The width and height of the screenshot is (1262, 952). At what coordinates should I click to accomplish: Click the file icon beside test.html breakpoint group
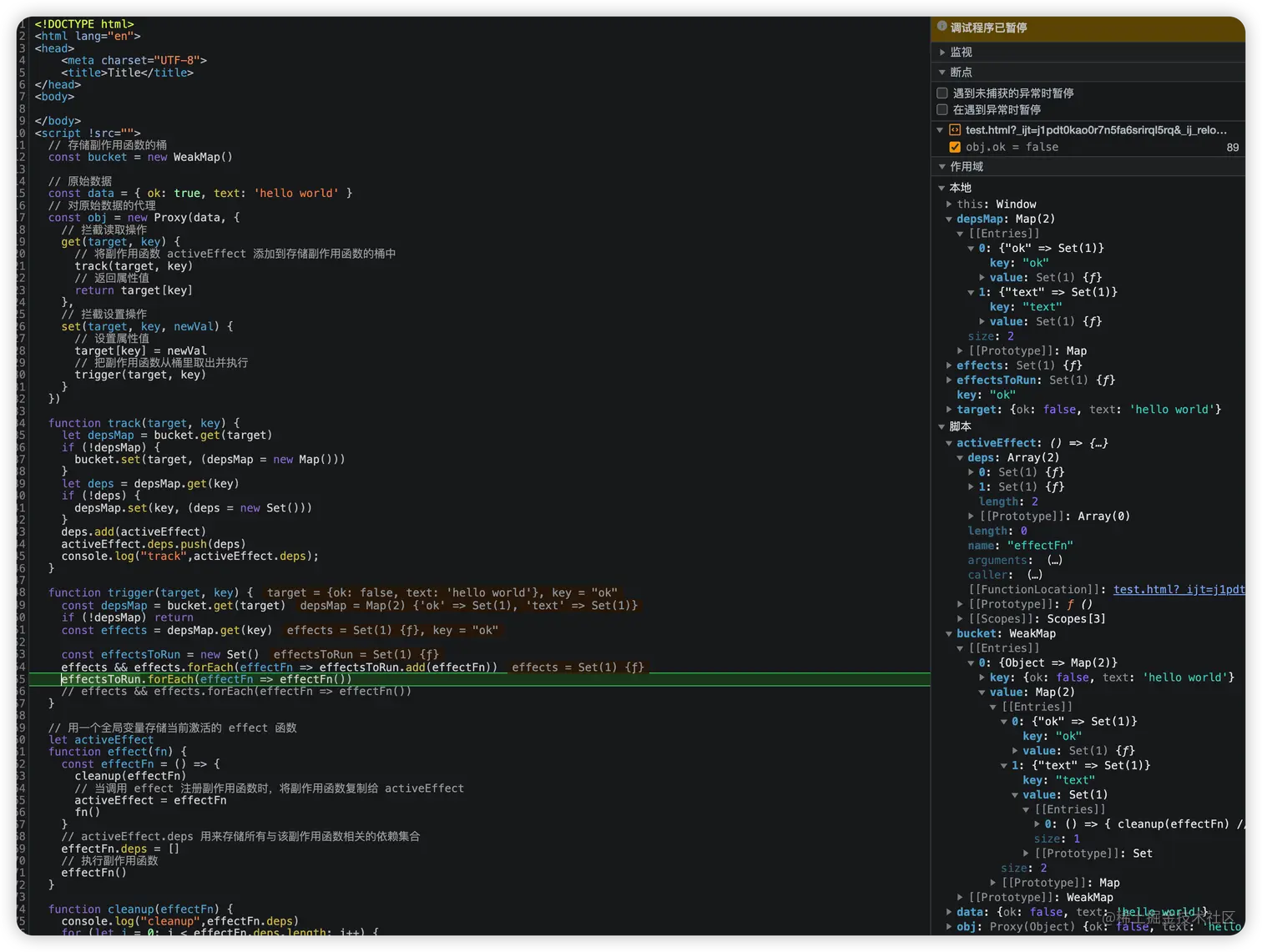click(x=955, y=130)
